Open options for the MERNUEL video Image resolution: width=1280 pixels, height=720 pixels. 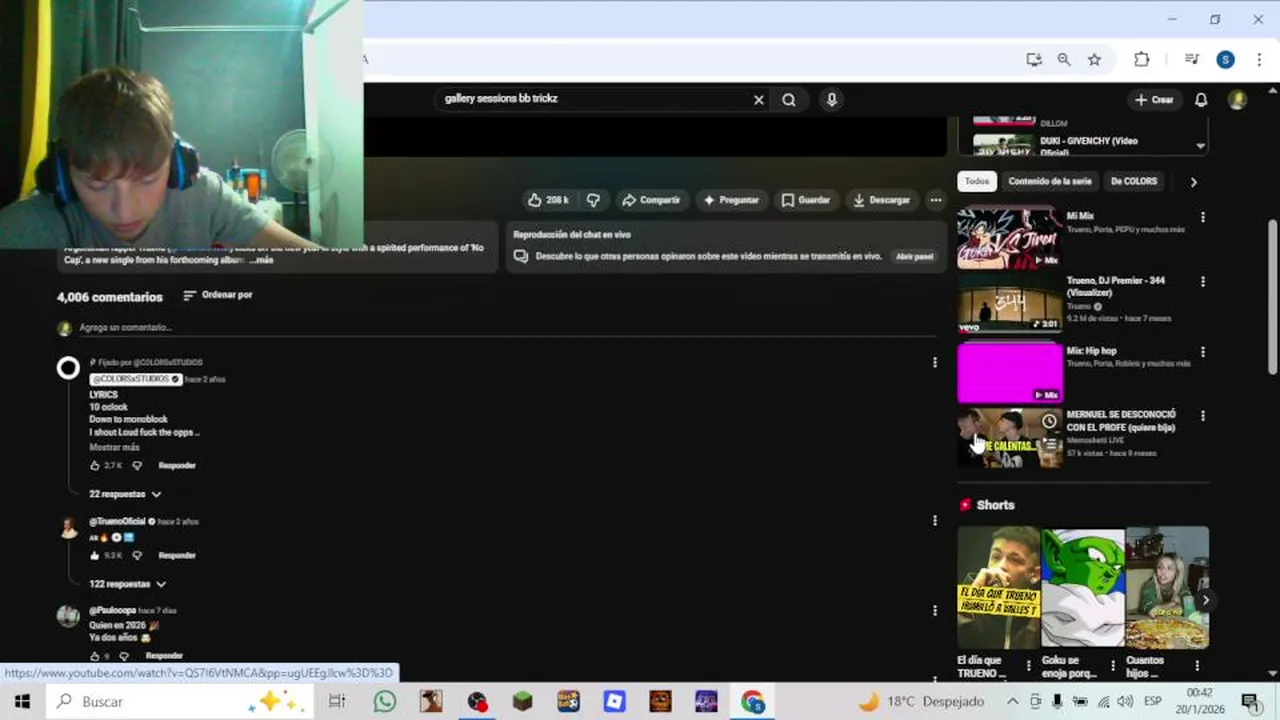(1202, 416)
